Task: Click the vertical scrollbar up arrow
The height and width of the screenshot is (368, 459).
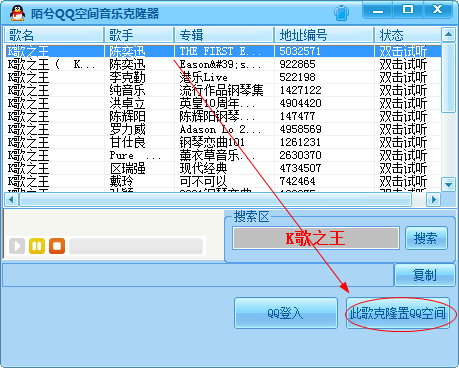Action: [448, 34]
